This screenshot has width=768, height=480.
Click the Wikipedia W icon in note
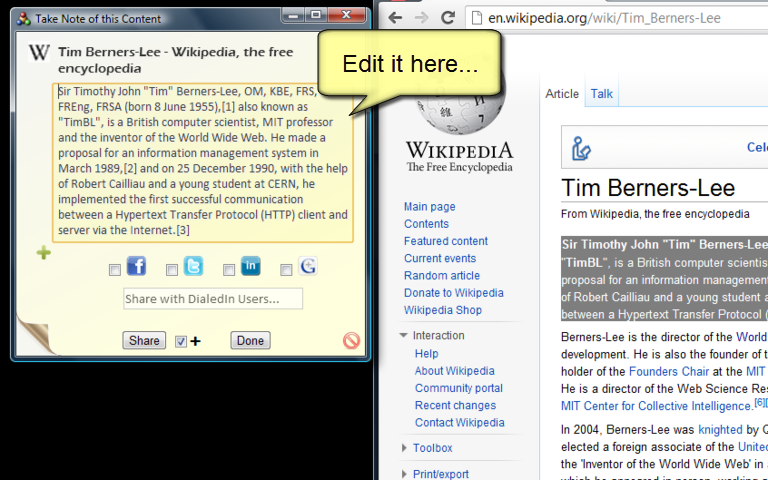coord(39,52)
